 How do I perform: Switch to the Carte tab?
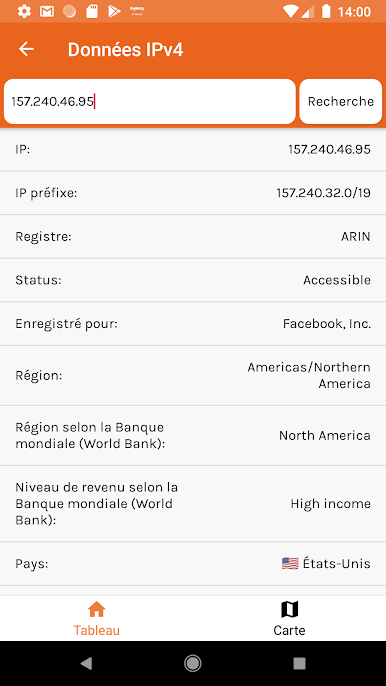click(x=289, y=618)
